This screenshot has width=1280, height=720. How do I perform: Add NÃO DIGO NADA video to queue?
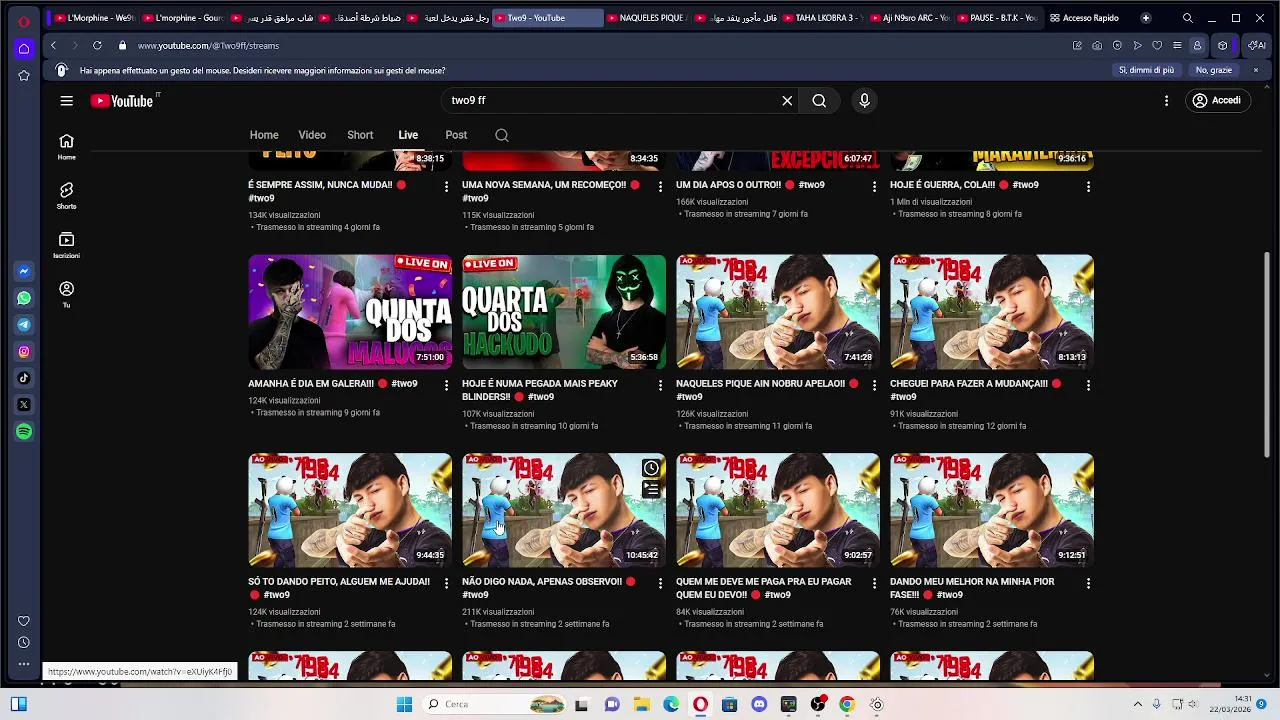pos(651,489)
